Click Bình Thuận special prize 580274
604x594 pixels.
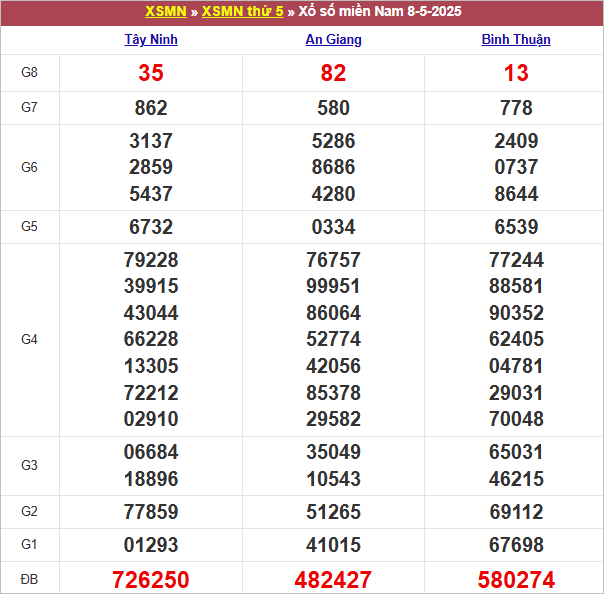(x=516, y=580)
